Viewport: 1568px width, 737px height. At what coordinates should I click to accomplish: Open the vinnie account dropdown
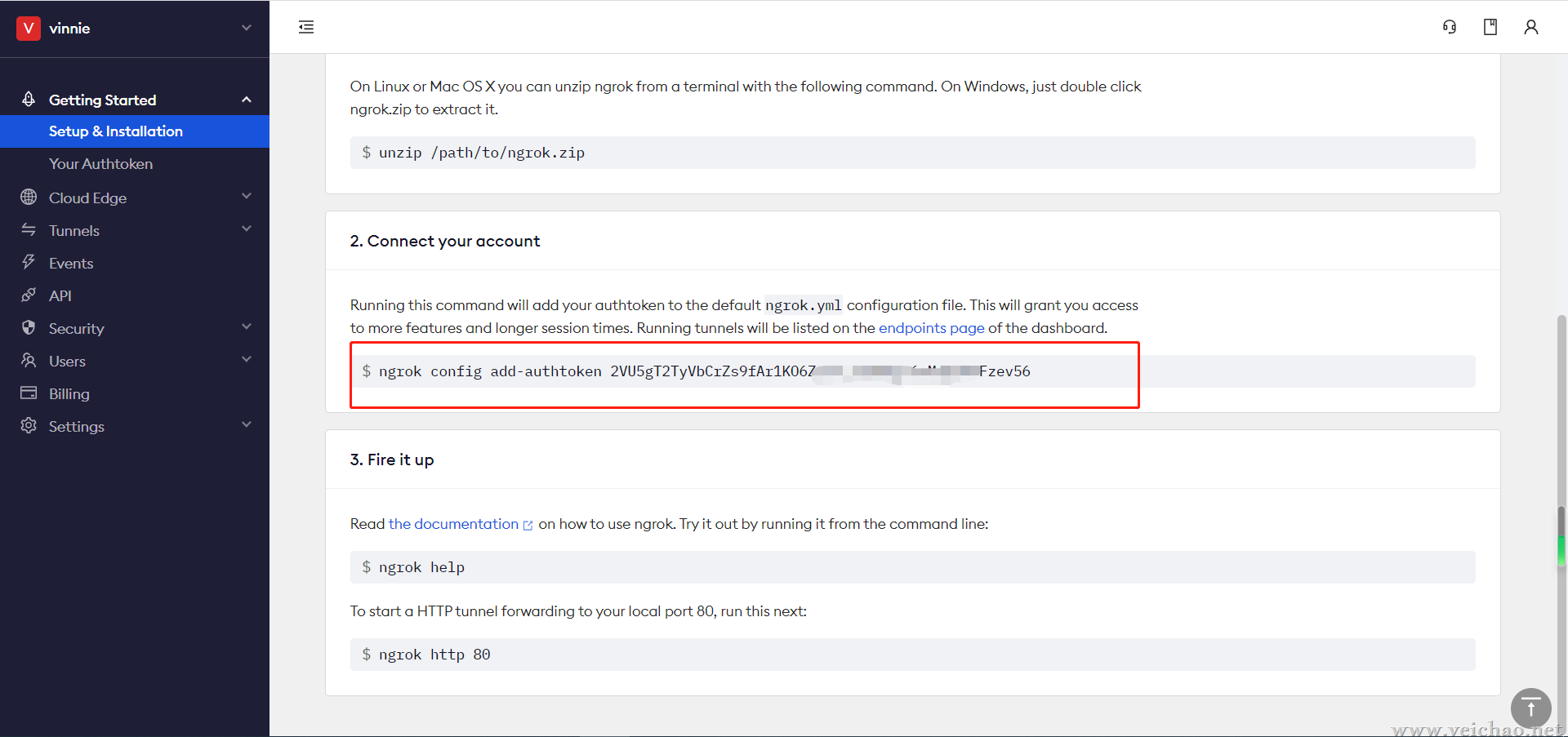[247, 28]
